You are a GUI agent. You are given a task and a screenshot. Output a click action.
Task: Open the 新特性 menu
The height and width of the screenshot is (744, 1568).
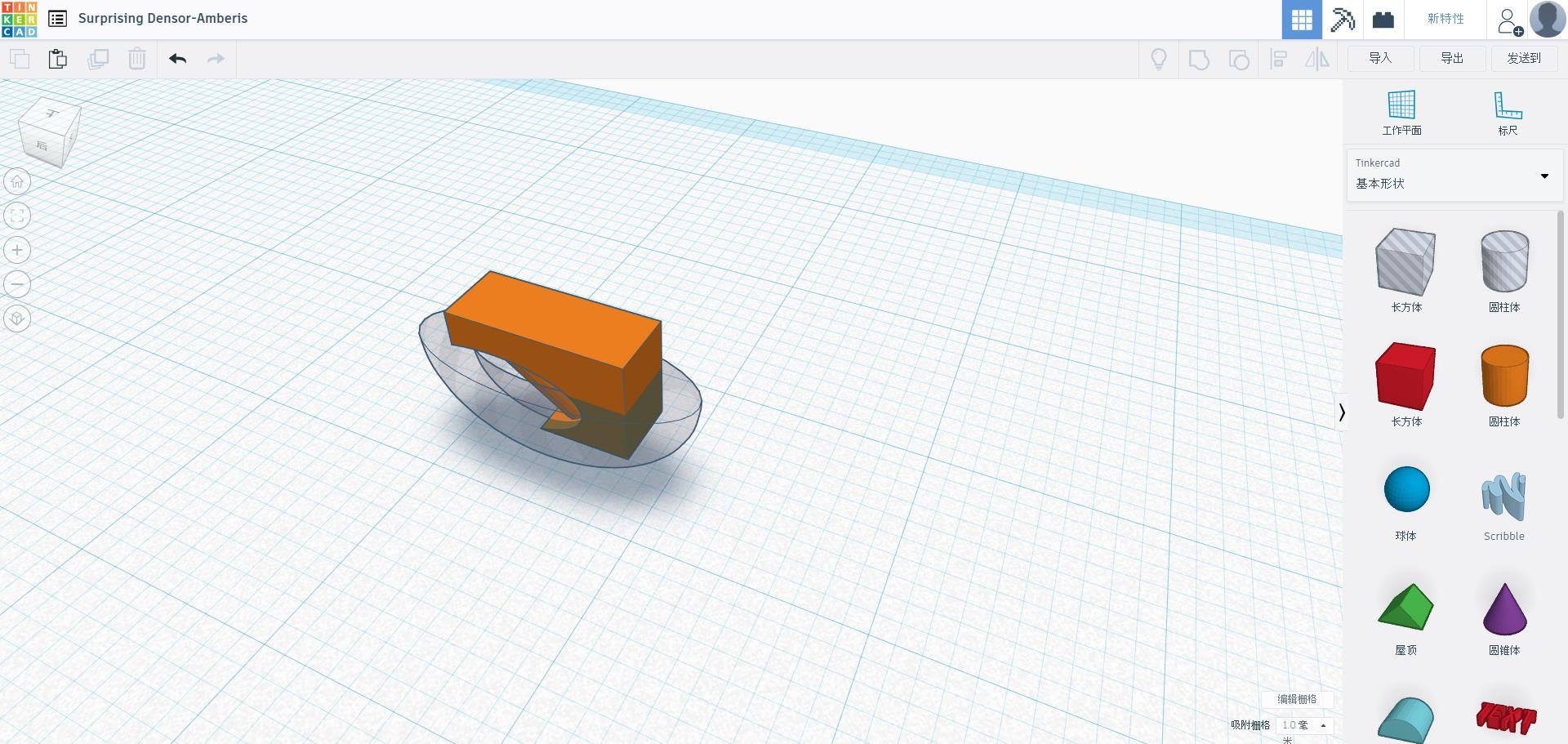click(x=1445, y=19)
